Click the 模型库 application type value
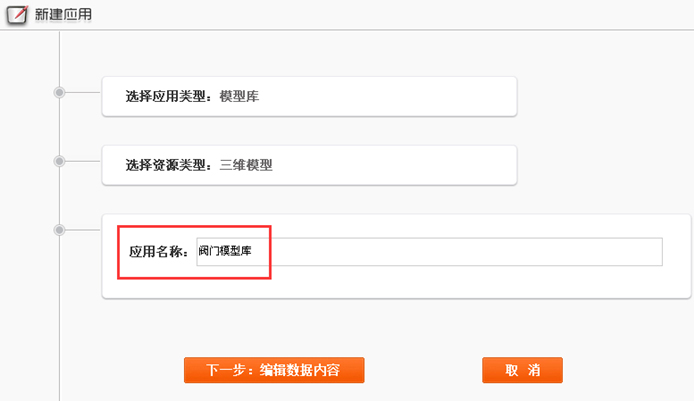Screen dimensions: 694x401 [239, 96]
